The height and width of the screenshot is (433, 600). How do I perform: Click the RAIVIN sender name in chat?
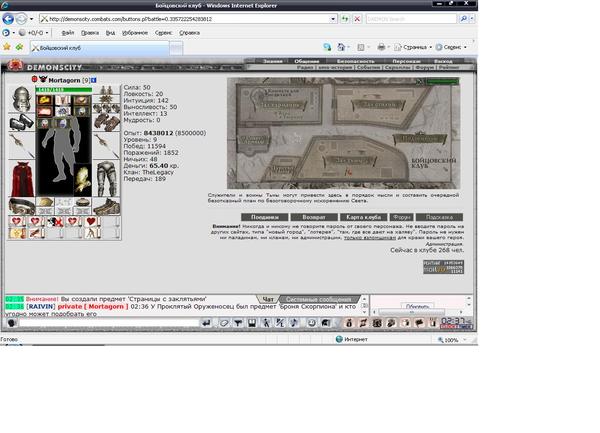click(41, 307)
